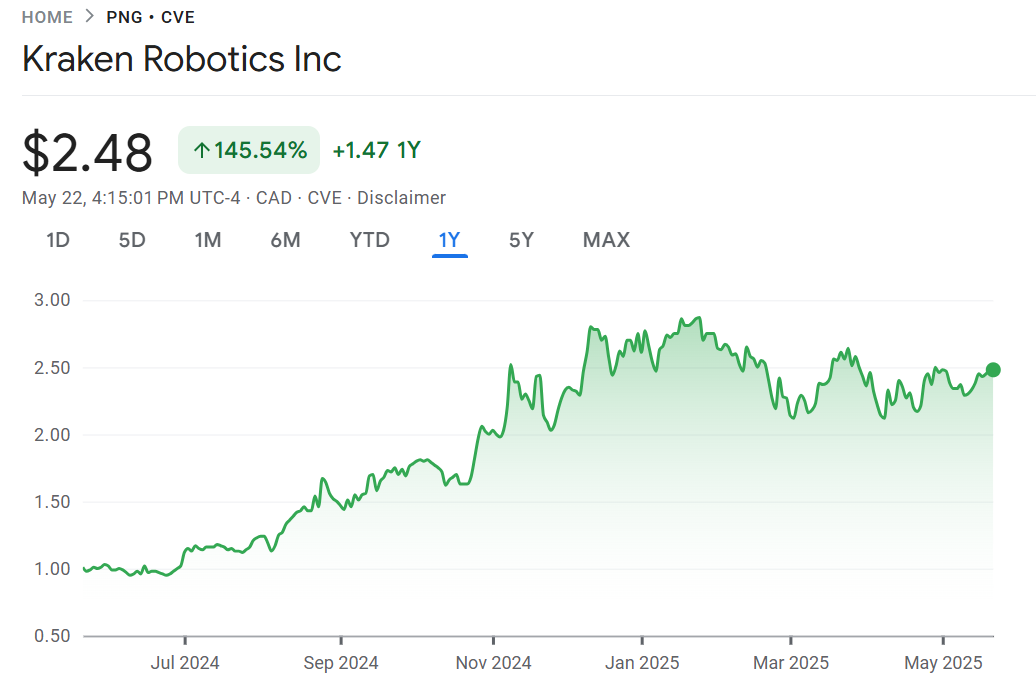Open the 5Y range tab
Image resolution: width=1036 pixels, height=685 pixels.
521,240
